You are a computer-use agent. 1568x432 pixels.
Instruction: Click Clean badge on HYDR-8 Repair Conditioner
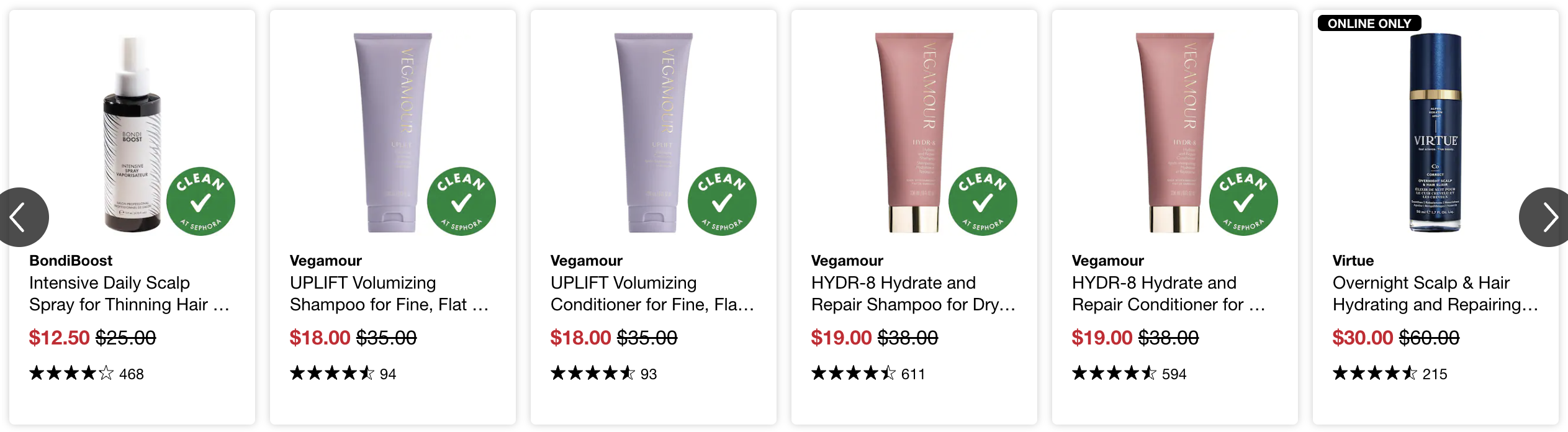click(1243, 201)
